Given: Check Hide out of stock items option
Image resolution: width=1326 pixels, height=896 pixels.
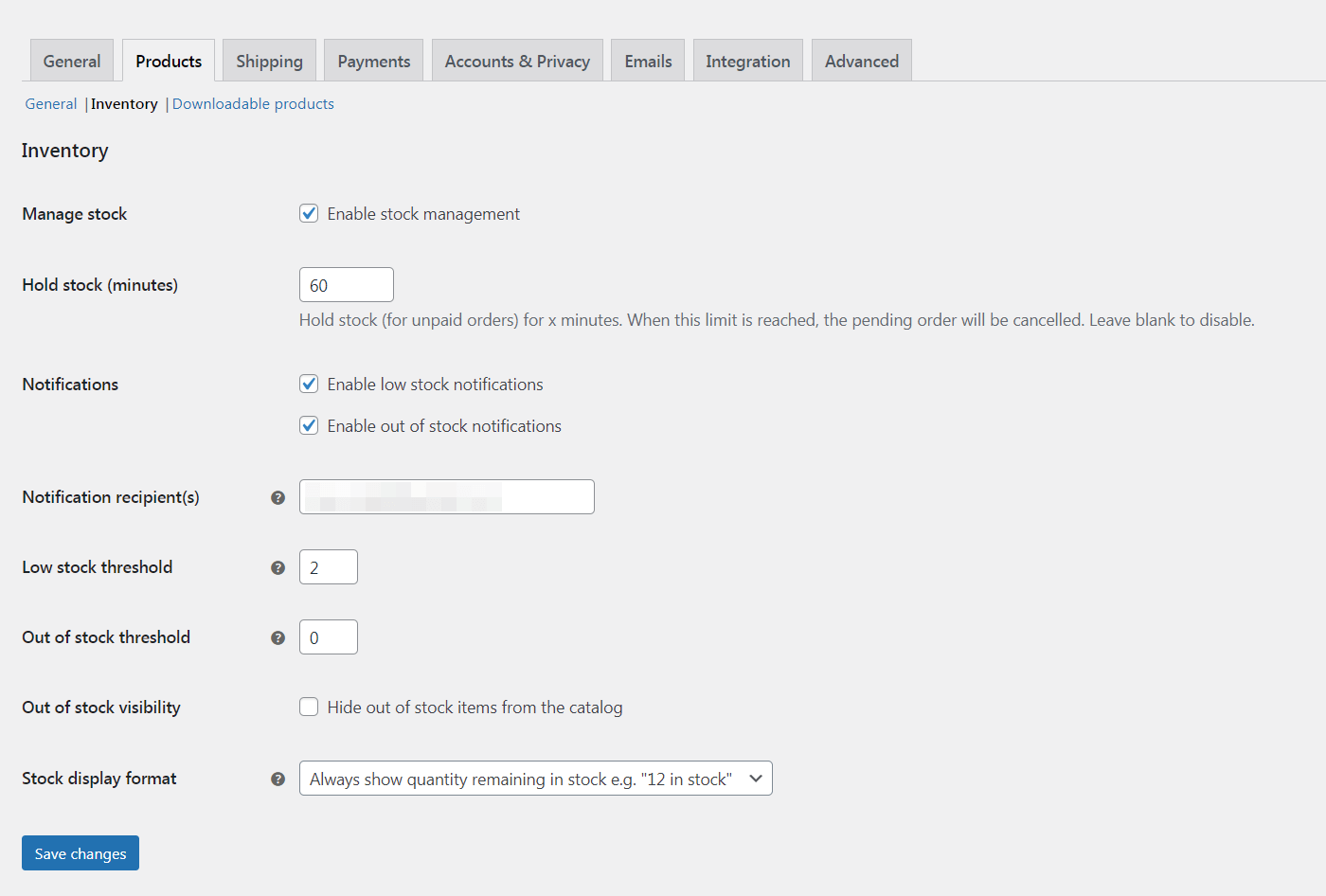Looking at the screenshot, I should coord(309,708).
